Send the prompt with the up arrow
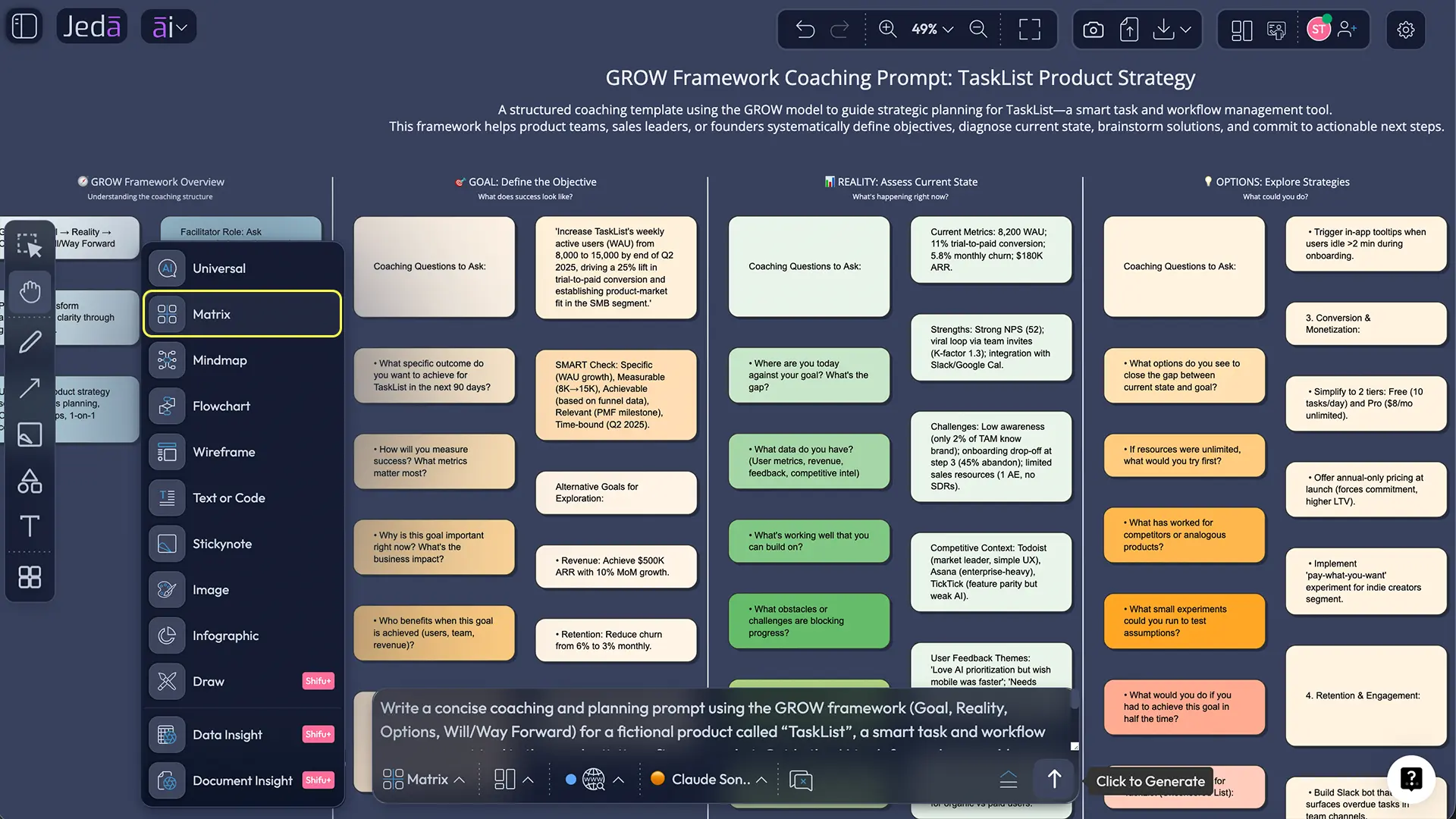The width and height of the screenshot is (1456, 819). [x=1054, y=779]
